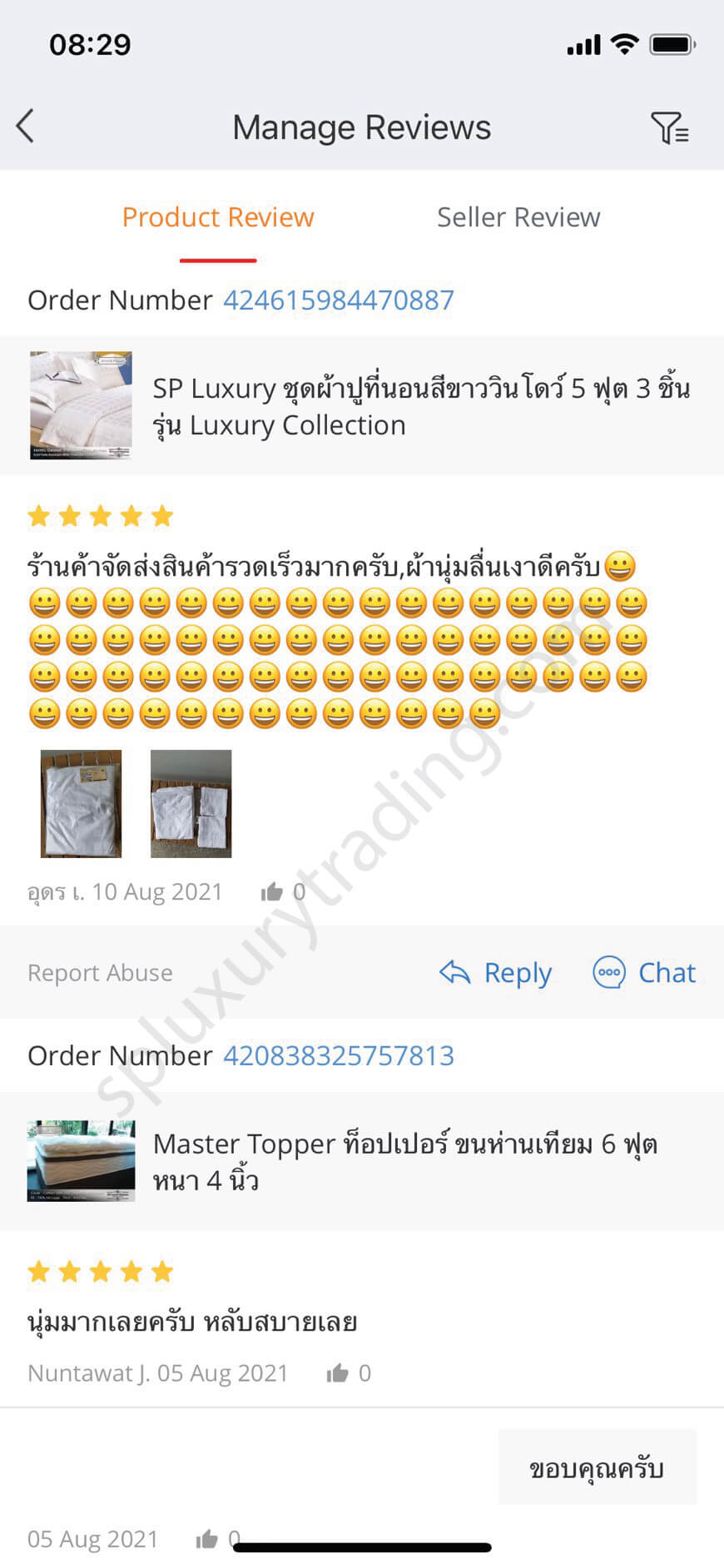Screen dimensions: 724x1568
Task: Open order number 424615984470887
Action: 339,300
